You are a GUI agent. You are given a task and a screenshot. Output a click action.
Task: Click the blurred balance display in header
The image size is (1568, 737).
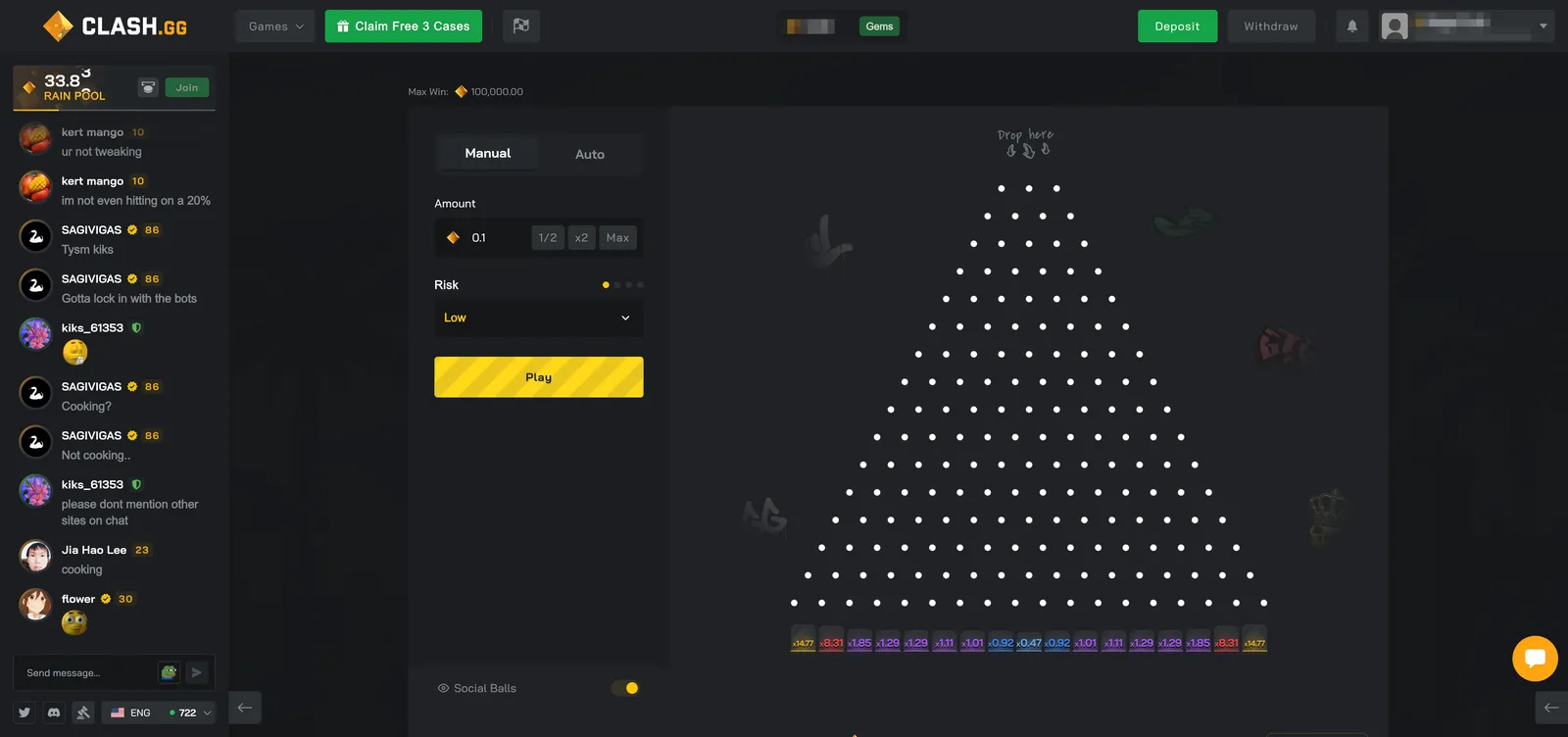(x=810, y=26)
